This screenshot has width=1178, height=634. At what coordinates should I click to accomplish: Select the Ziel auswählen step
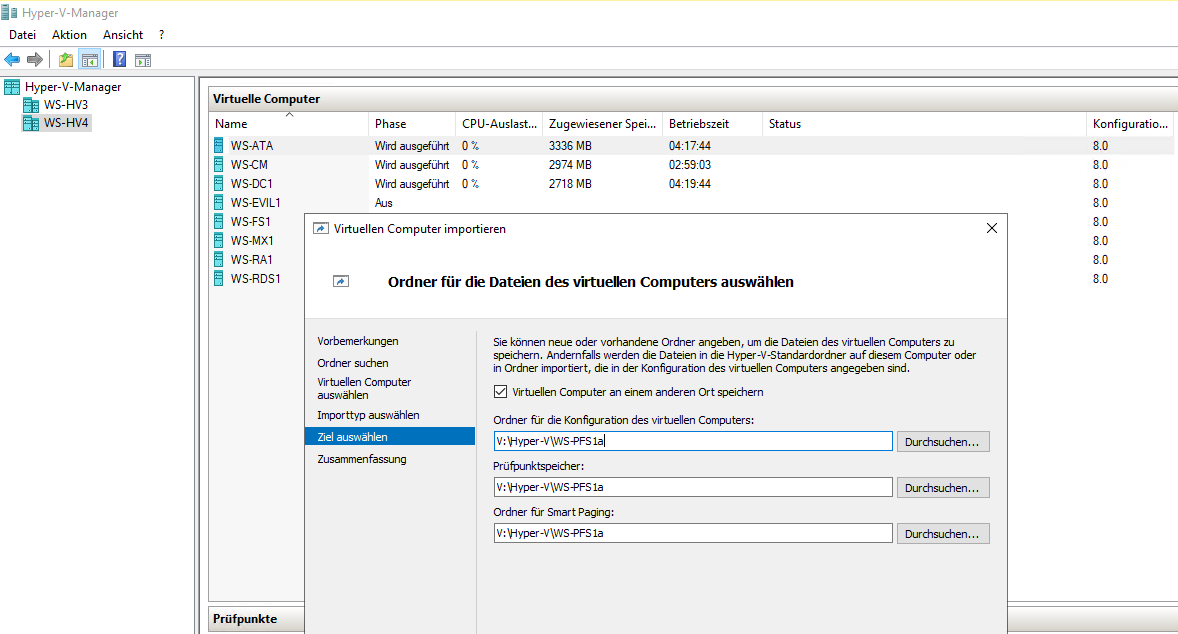pos(390,436)
